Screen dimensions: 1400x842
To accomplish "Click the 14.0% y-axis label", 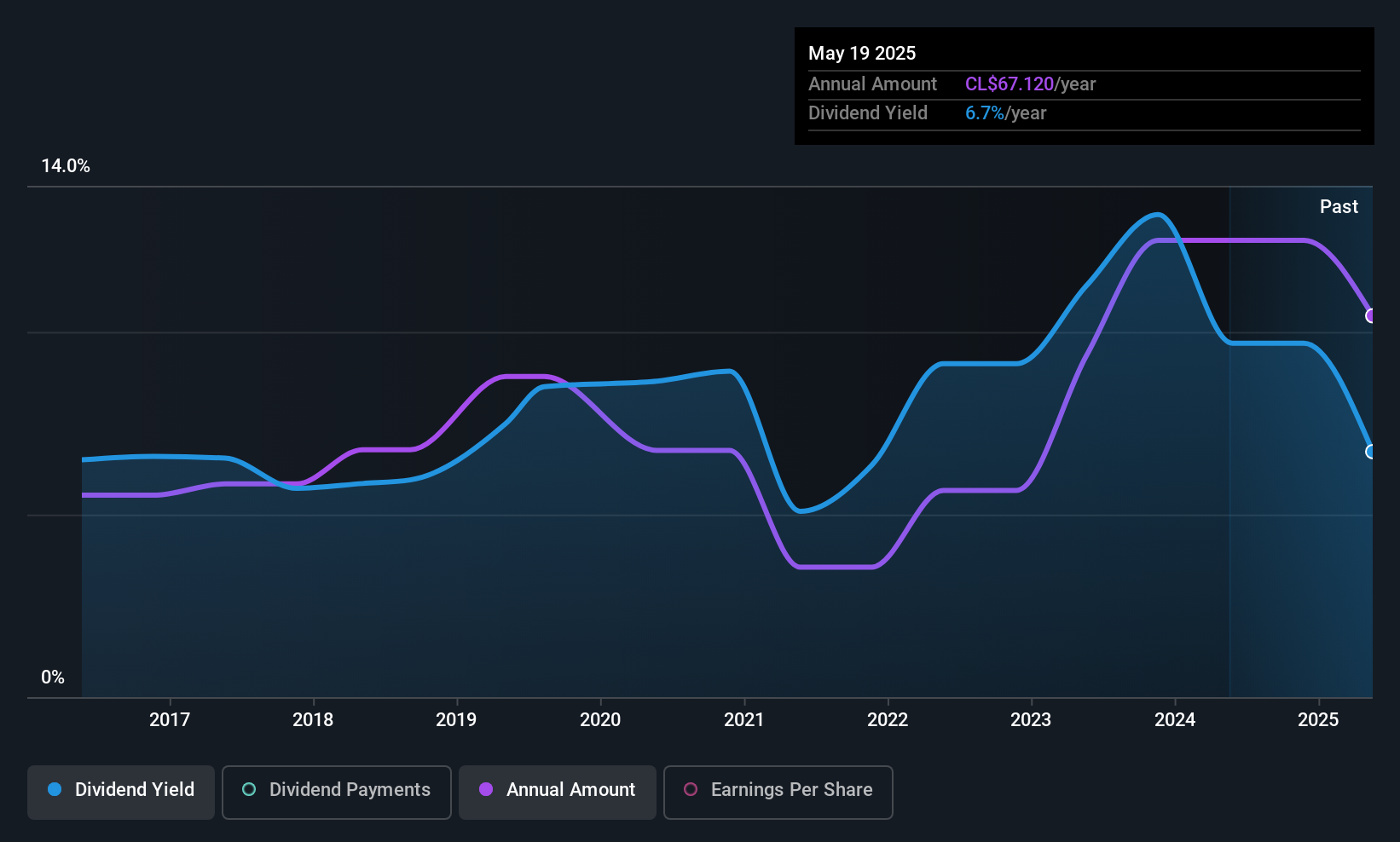I will [66, 166].
